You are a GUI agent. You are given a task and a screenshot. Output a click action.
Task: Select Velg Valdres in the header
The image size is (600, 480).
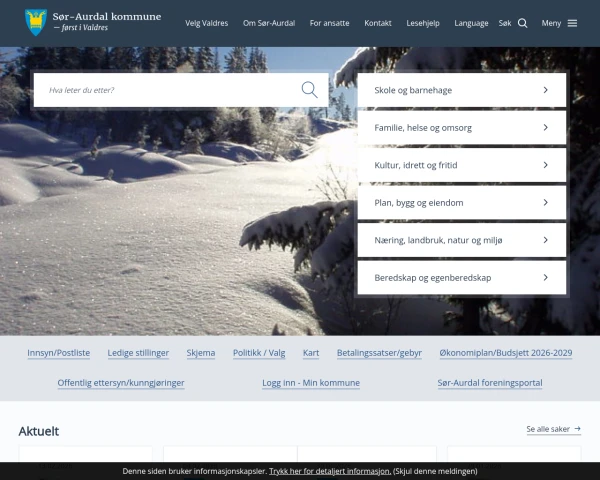pyautogui.click(x=206, y=23)
